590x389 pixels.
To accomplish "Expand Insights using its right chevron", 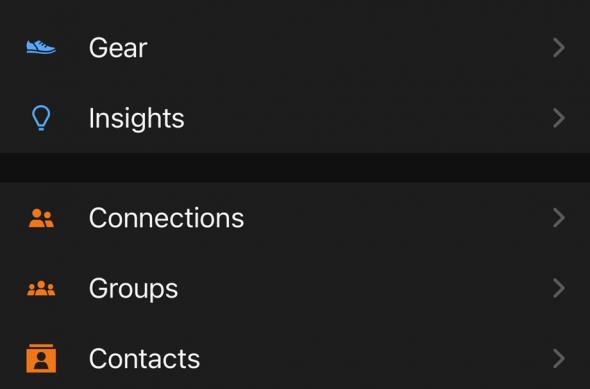I will pos(559,118).
